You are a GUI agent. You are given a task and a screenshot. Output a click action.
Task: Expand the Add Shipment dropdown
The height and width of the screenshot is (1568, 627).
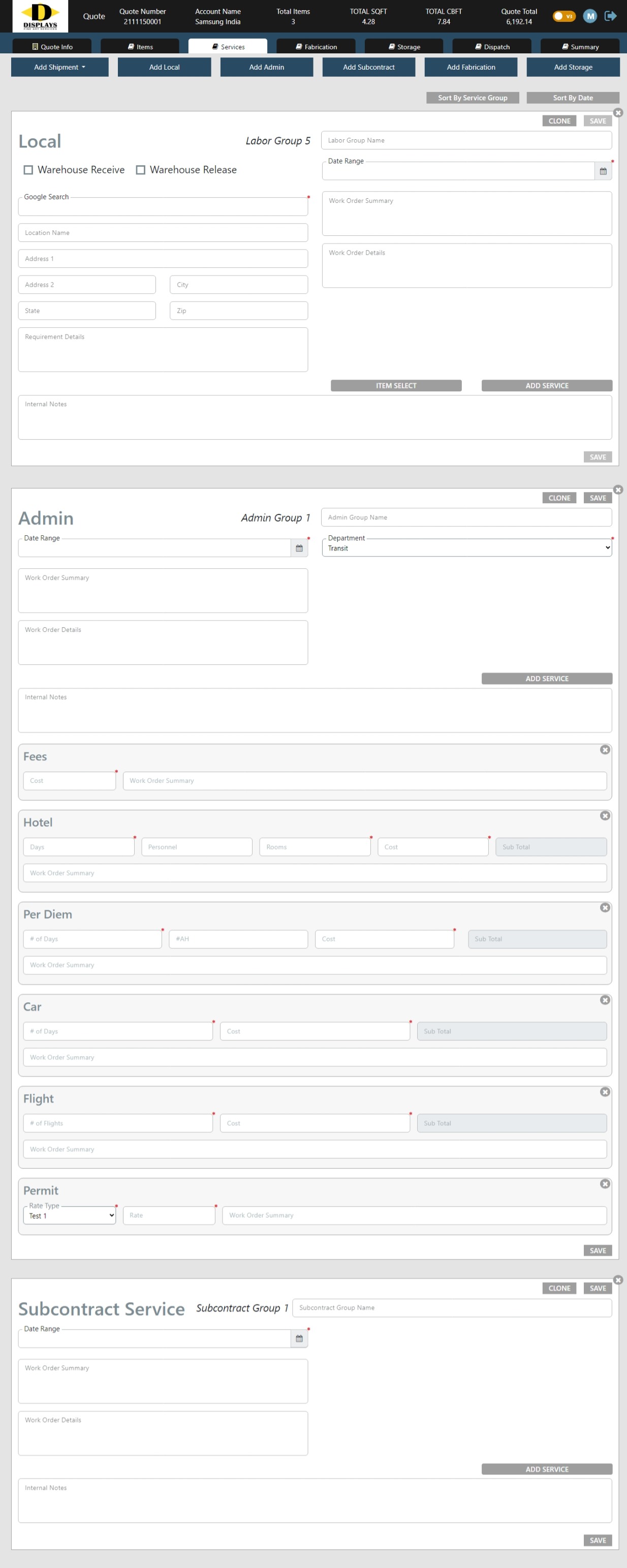click(x=59, y=67)
